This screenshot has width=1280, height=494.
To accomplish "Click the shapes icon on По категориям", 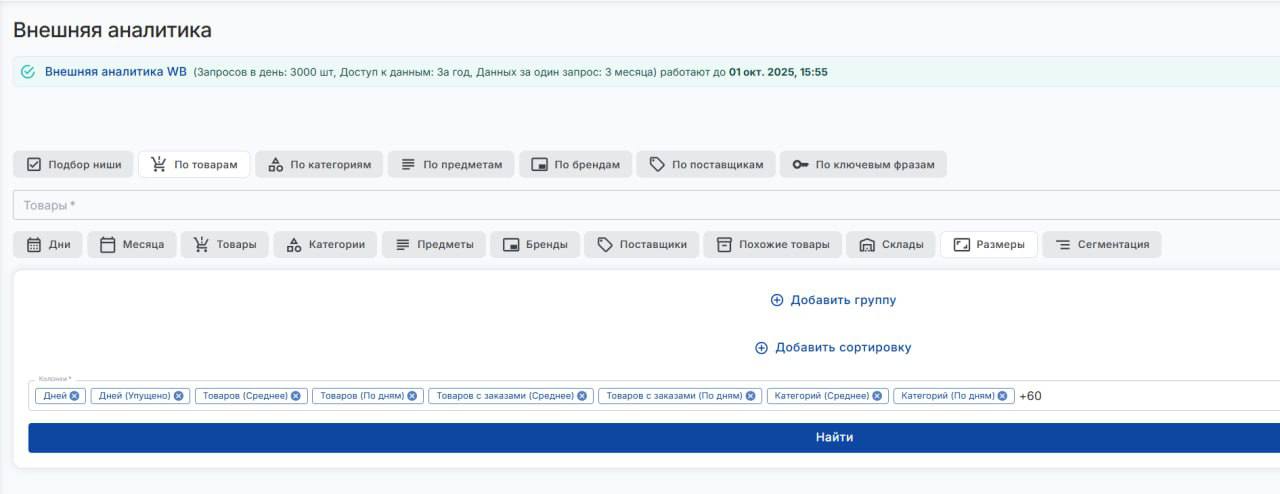I will (x=275, y=165).
